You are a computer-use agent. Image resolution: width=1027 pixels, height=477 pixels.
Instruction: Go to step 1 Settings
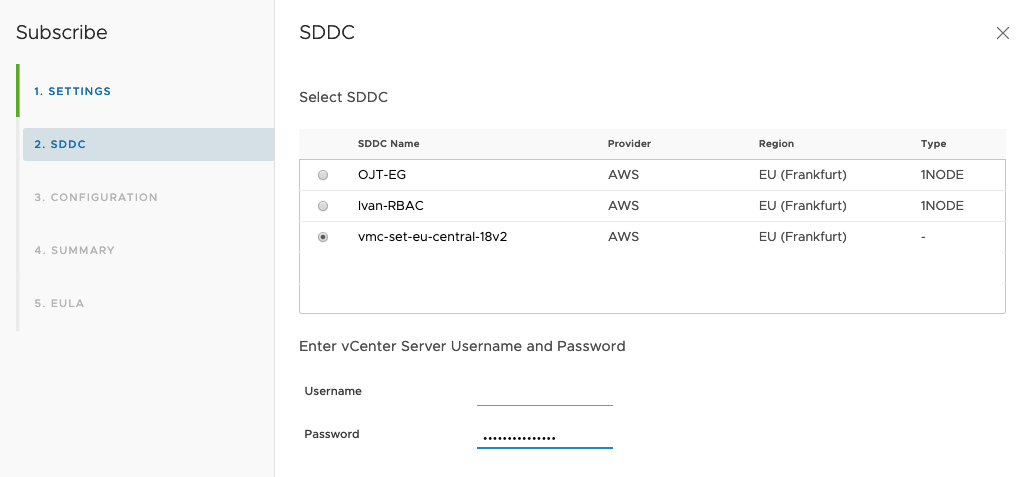[73, 91]
